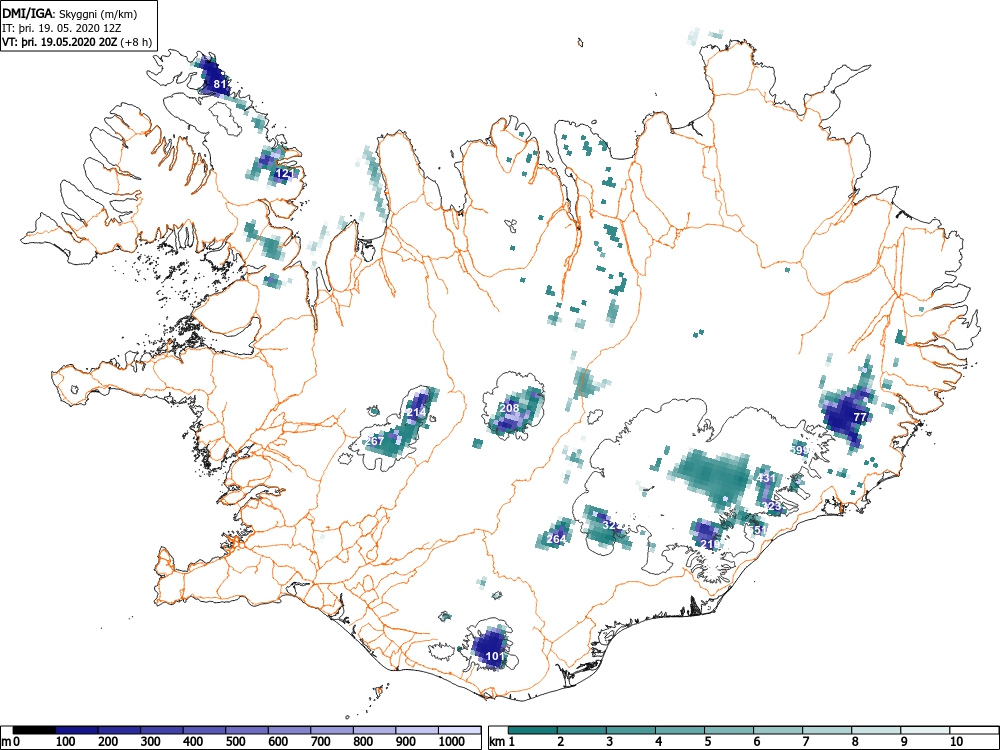1000x750 pixels.
Task: Click the 'VT: þri. 19.05.2020 20Z (+8 h)' line
Action: pos(77,42)
